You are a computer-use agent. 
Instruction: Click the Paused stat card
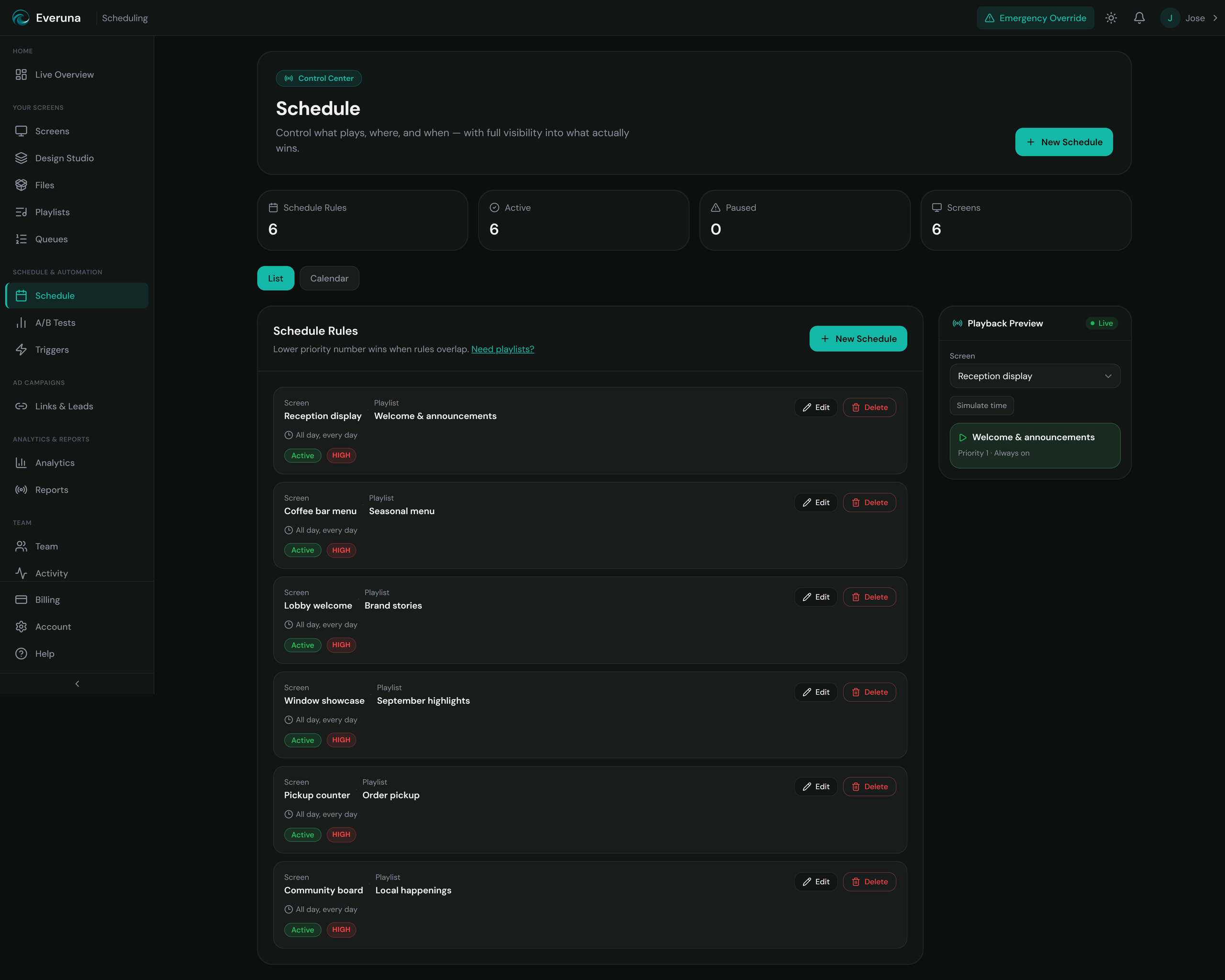tap(804, 220)
